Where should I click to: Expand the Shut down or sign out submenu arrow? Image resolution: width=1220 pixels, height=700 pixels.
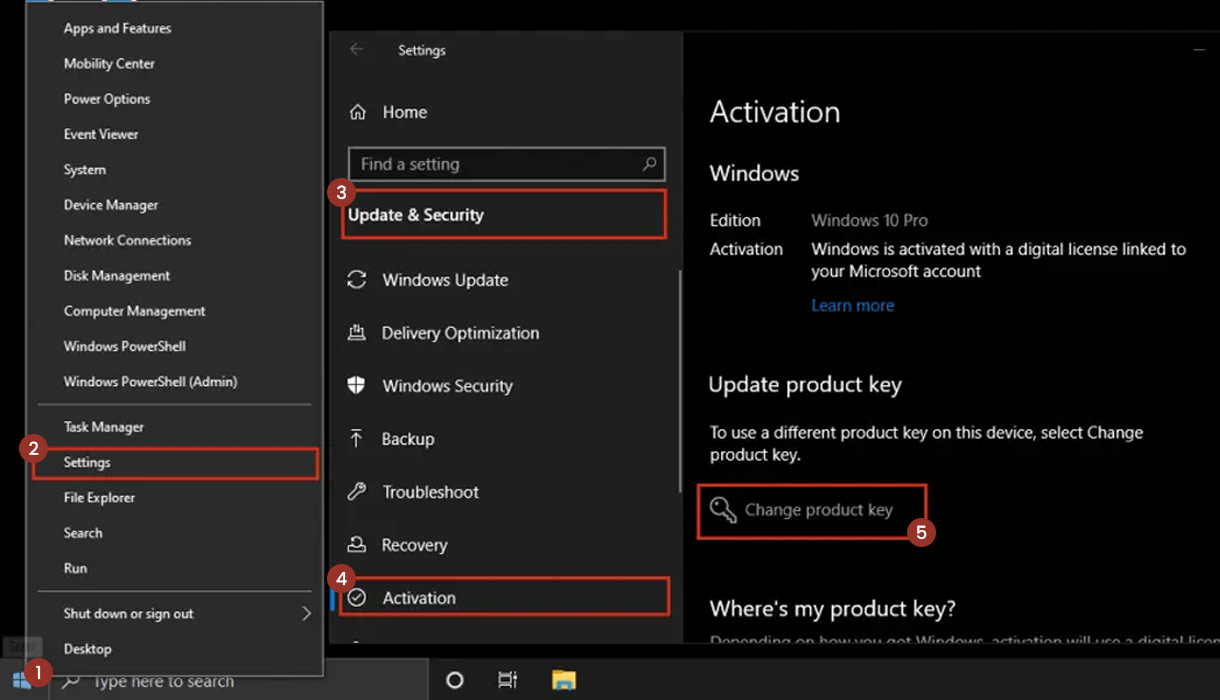306,614
